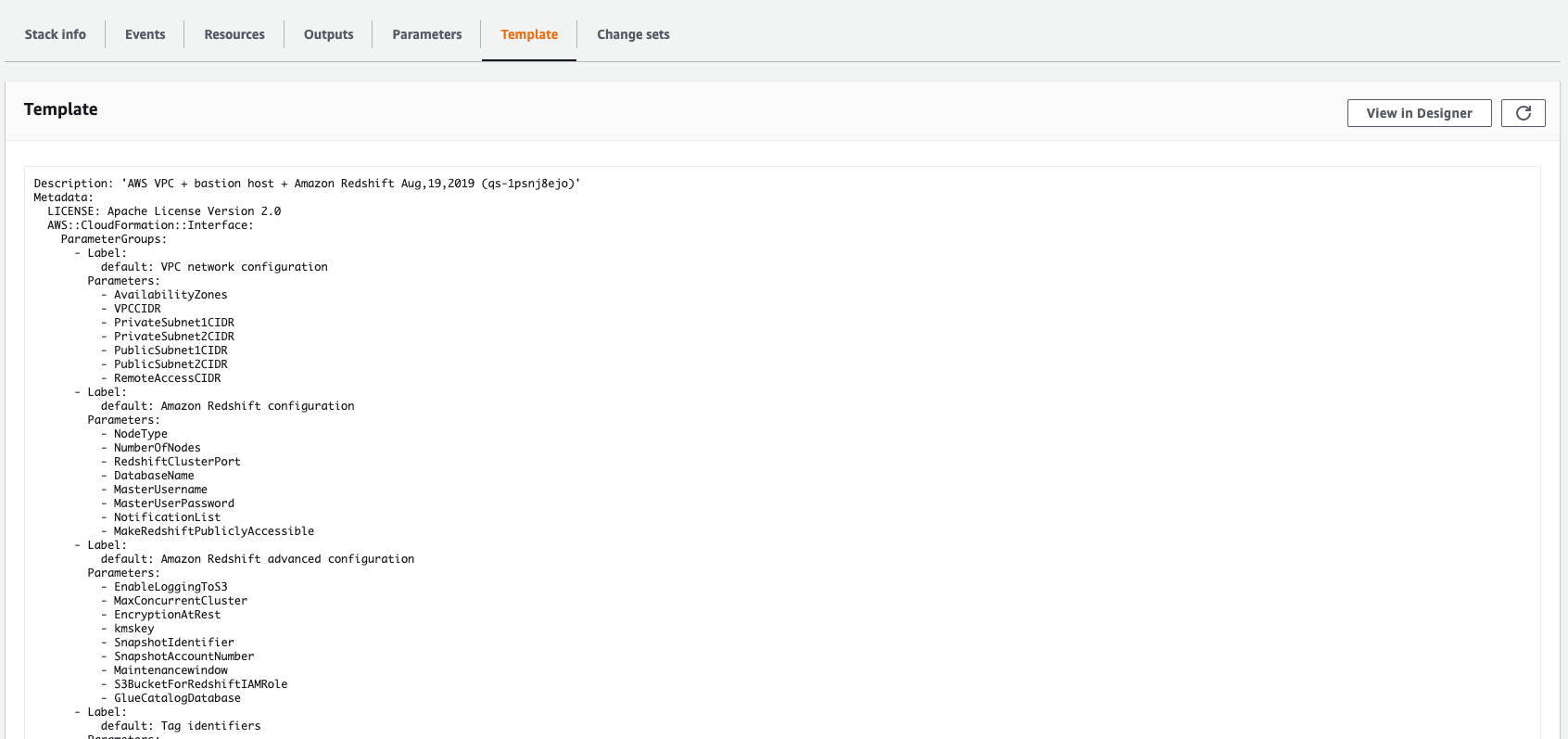Viewport: 1568px width, 739px height.
Task: Select the Template tab
Action: tap(529, 34)
